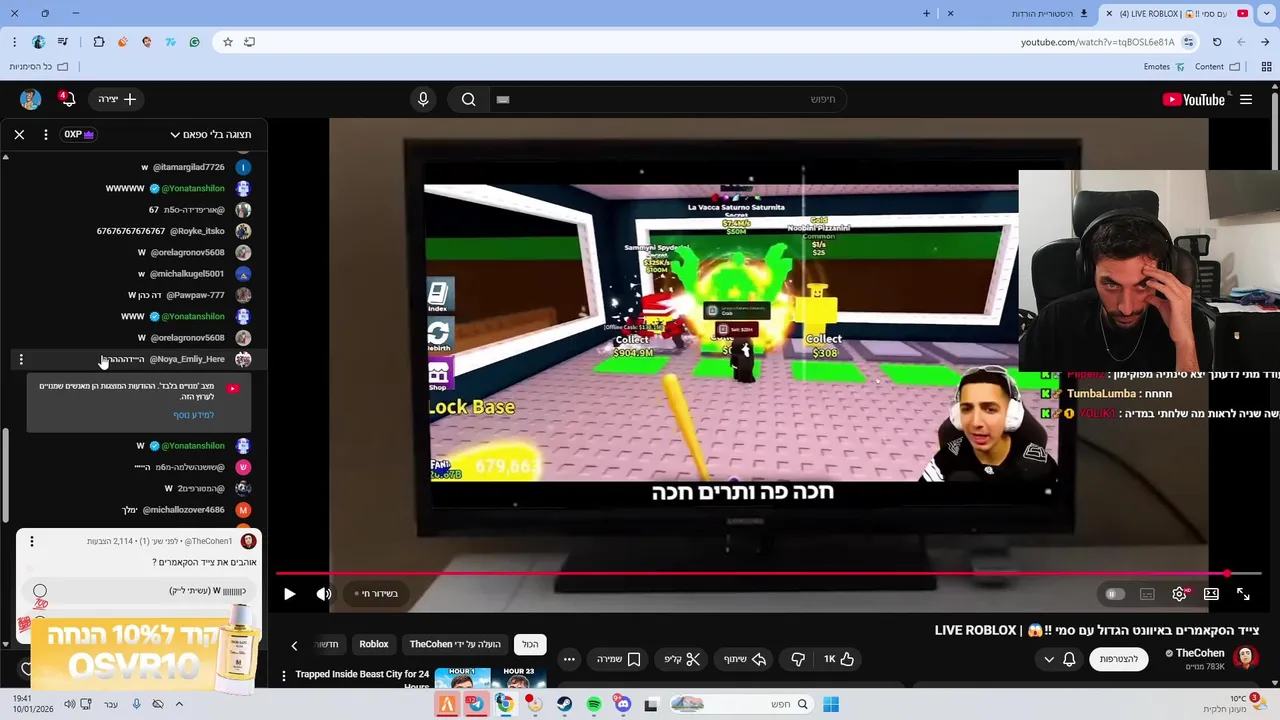Screen dimensions: 1280x720
Task: Open player settings gear
Action: click(1180, 594)
